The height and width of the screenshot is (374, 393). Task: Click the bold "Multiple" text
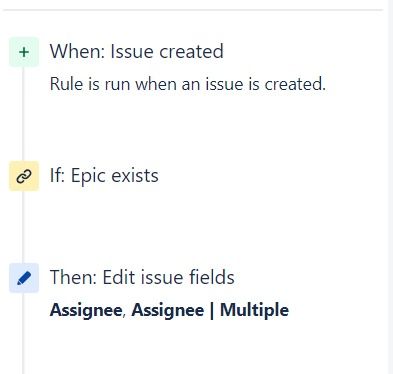tap(254, 310)
